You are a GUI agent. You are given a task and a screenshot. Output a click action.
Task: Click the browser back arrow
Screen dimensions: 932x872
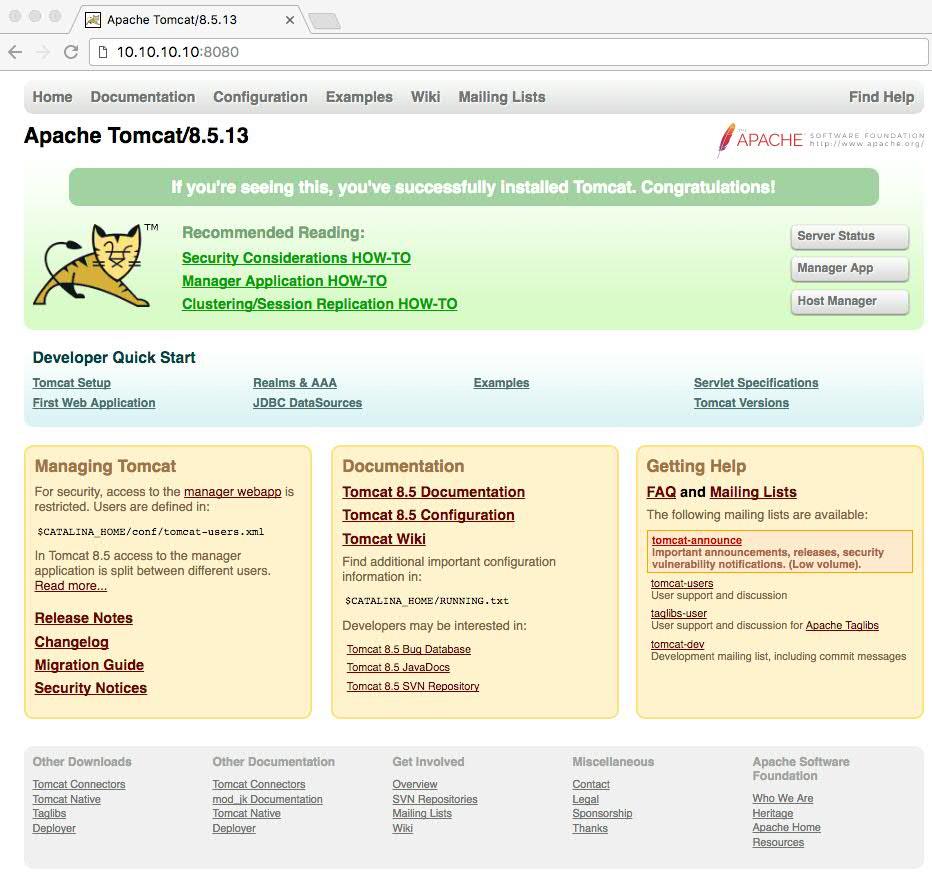[15, 52]
